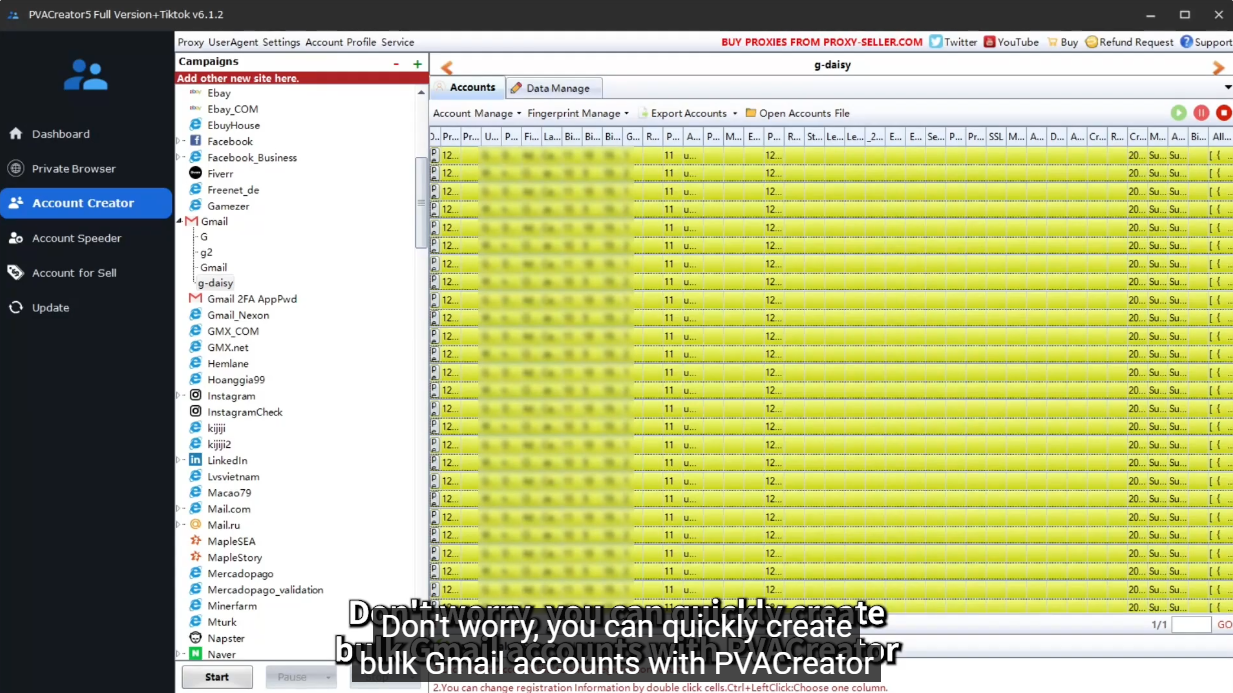Viewport: 1233px width, 693px height.
Task: Collapse the Gmail campaign node
Action: pos(180,221)
